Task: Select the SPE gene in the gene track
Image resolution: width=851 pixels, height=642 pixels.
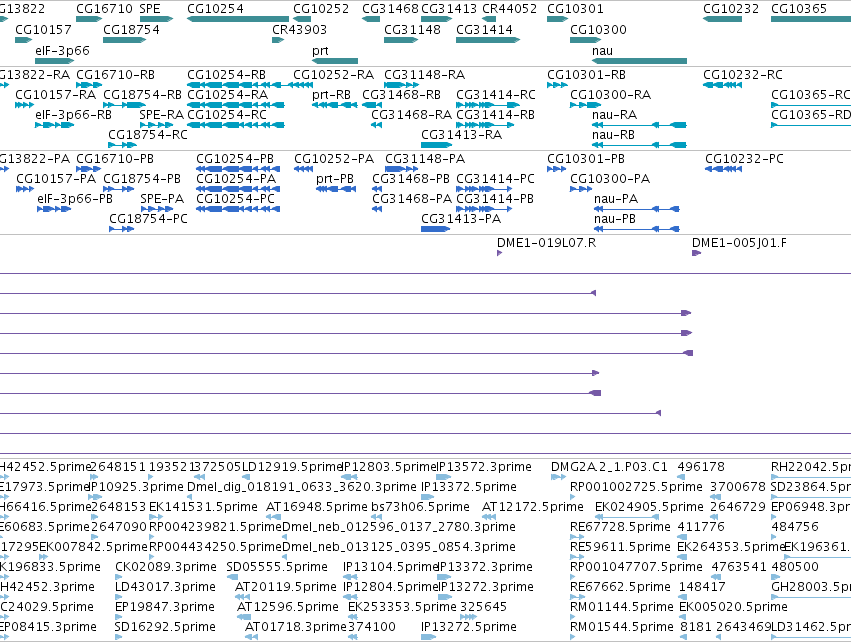Action: [x=156, y=19]
